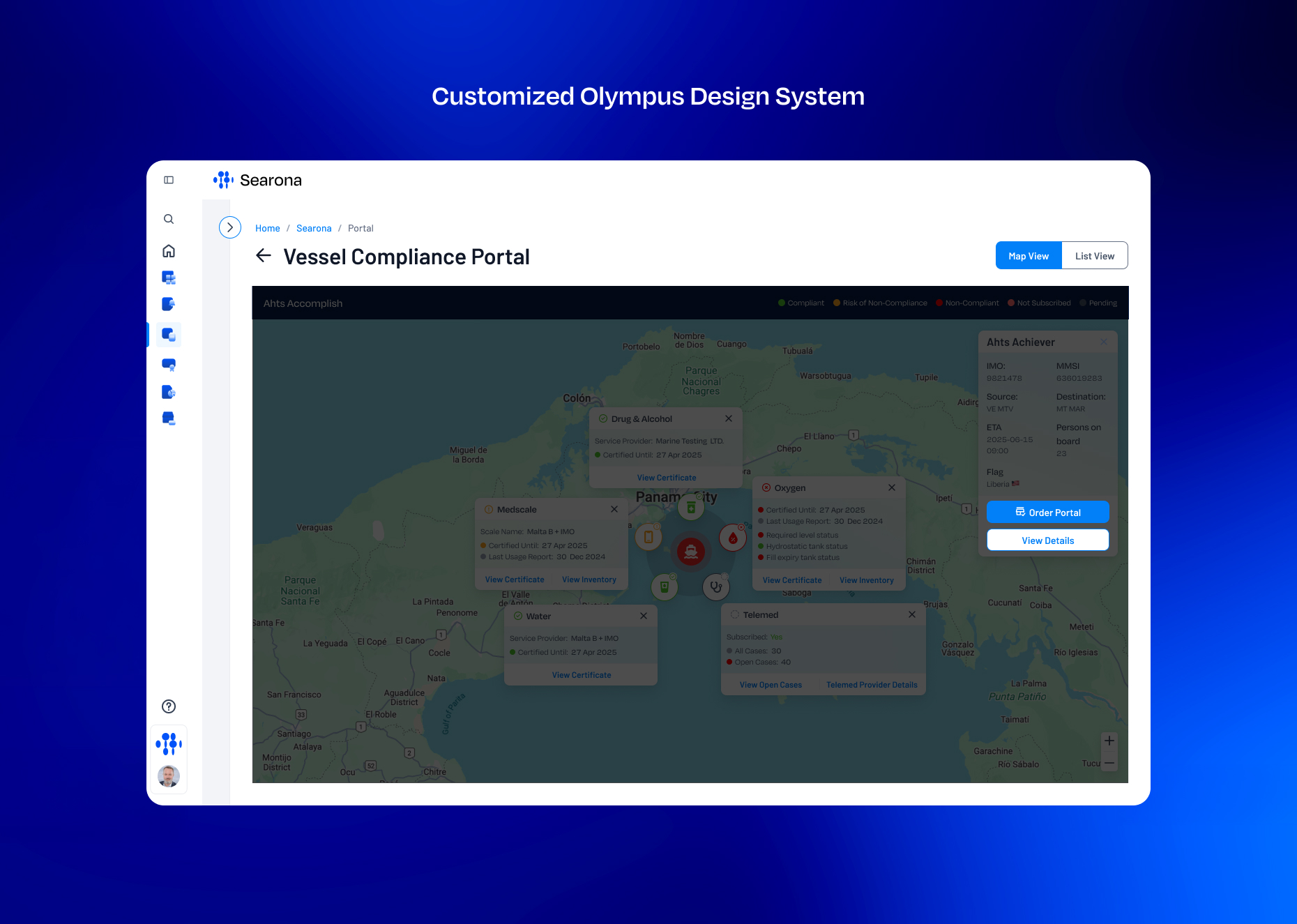Go to the sidebar Home icon

[x=169, y=251]
